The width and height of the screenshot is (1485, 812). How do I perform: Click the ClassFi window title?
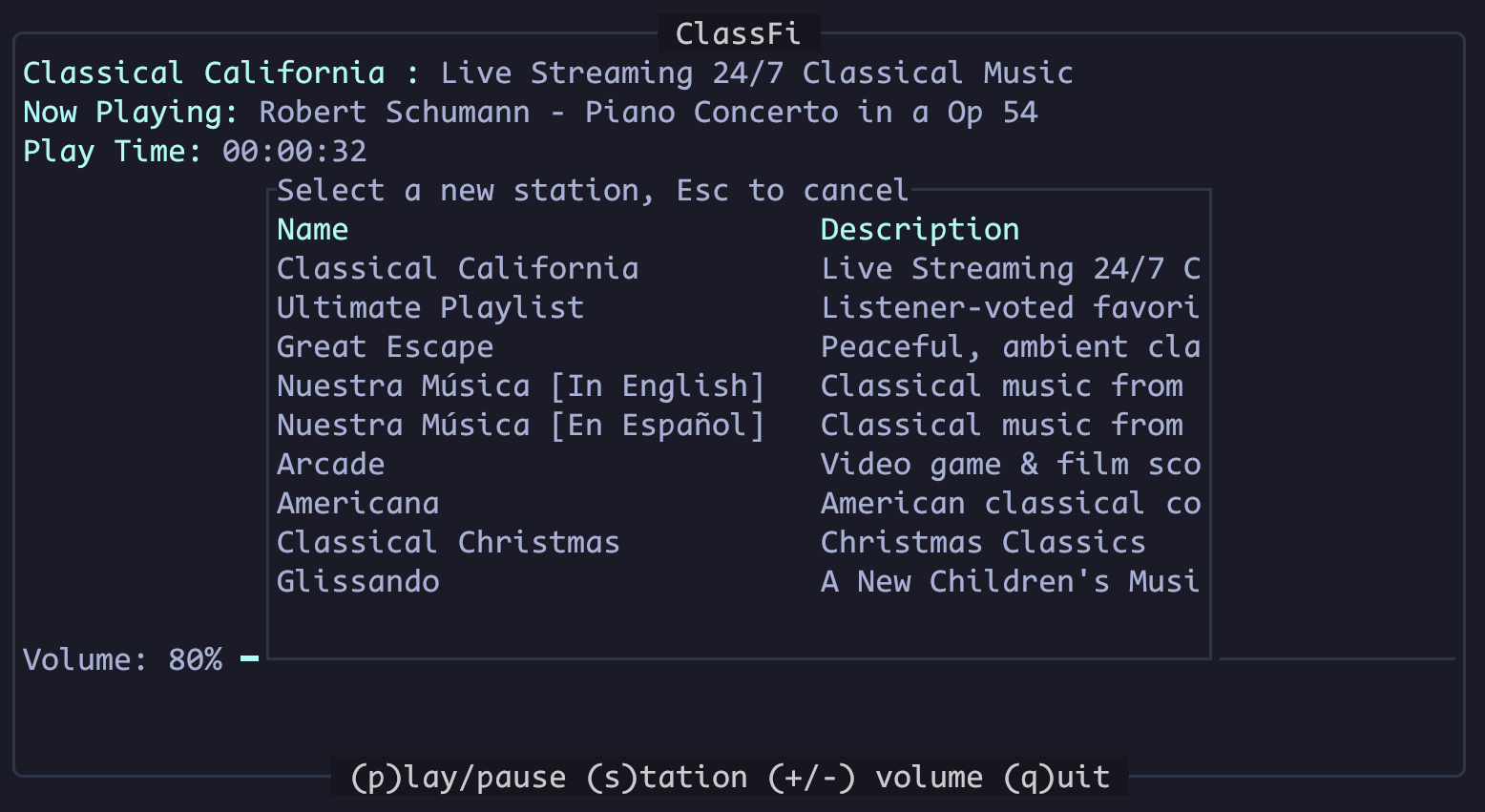click(x=738, y=34)
